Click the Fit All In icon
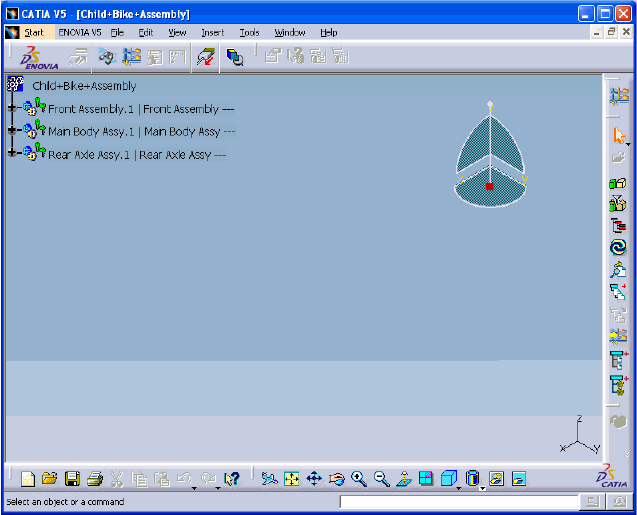The image size is (637, 515). pyautogui.click(x=292, y=479)
